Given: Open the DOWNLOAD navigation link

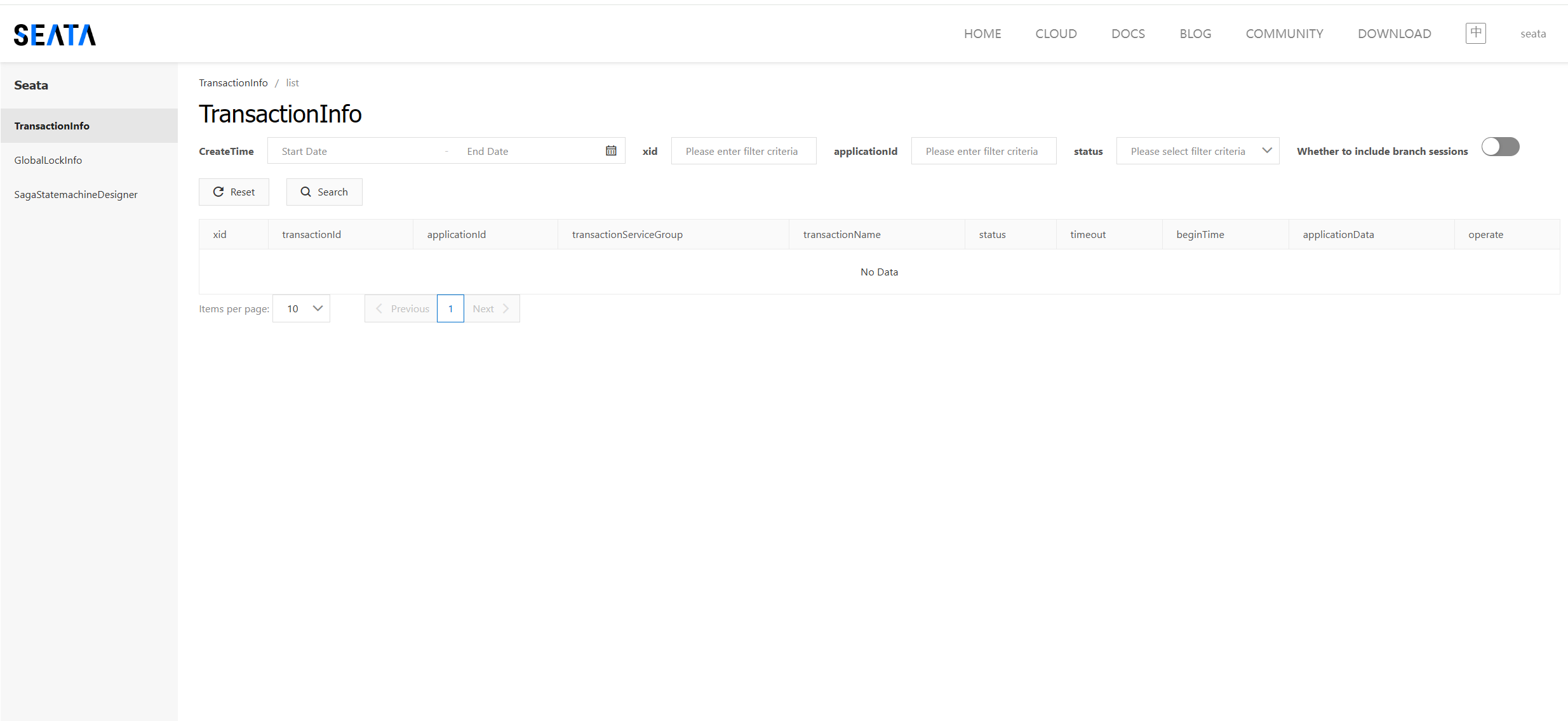Looking at the screenshot, I should click(x=1394, y=34).
